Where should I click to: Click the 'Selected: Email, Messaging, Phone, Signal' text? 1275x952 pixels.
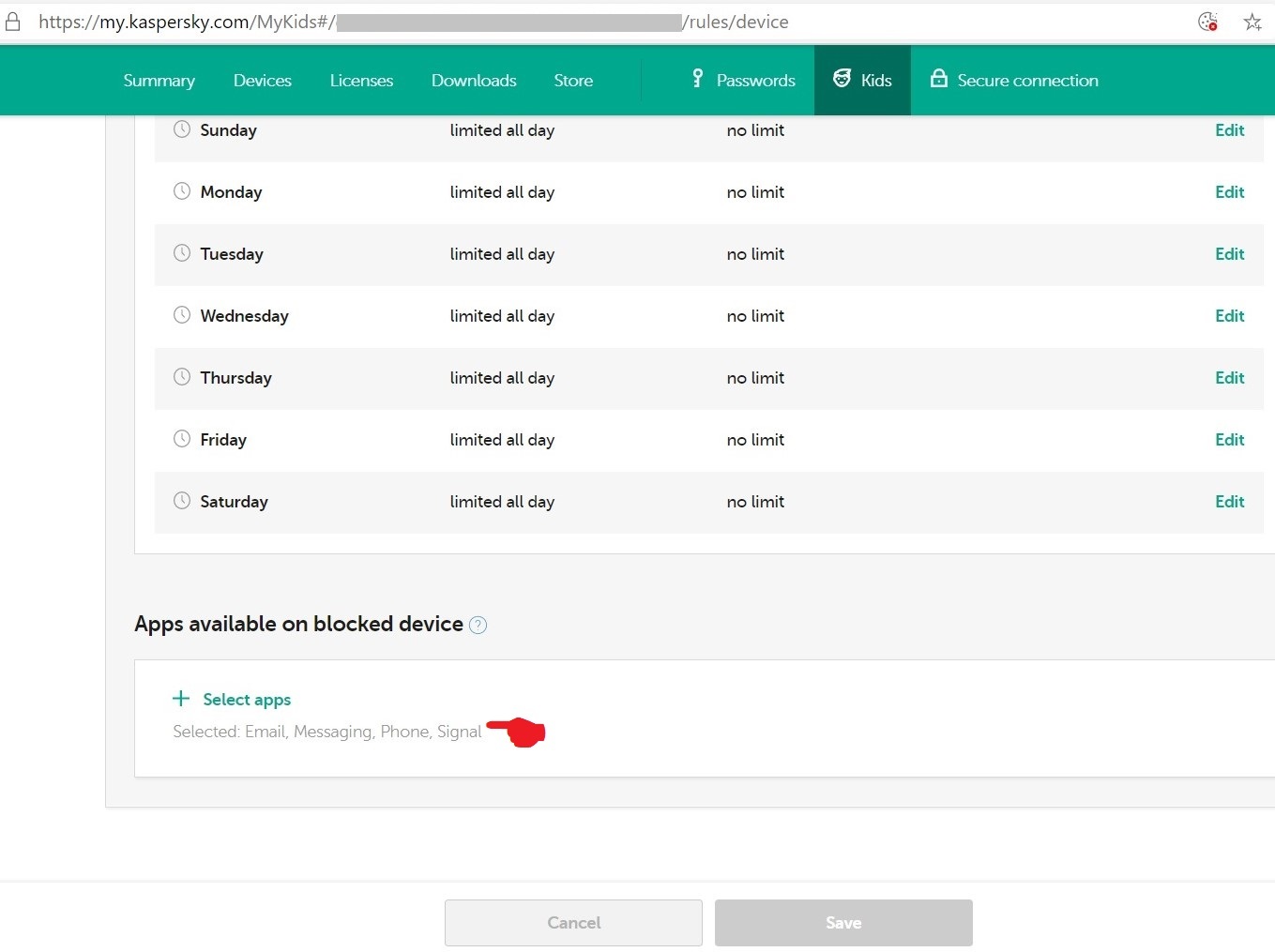point(326,732)
